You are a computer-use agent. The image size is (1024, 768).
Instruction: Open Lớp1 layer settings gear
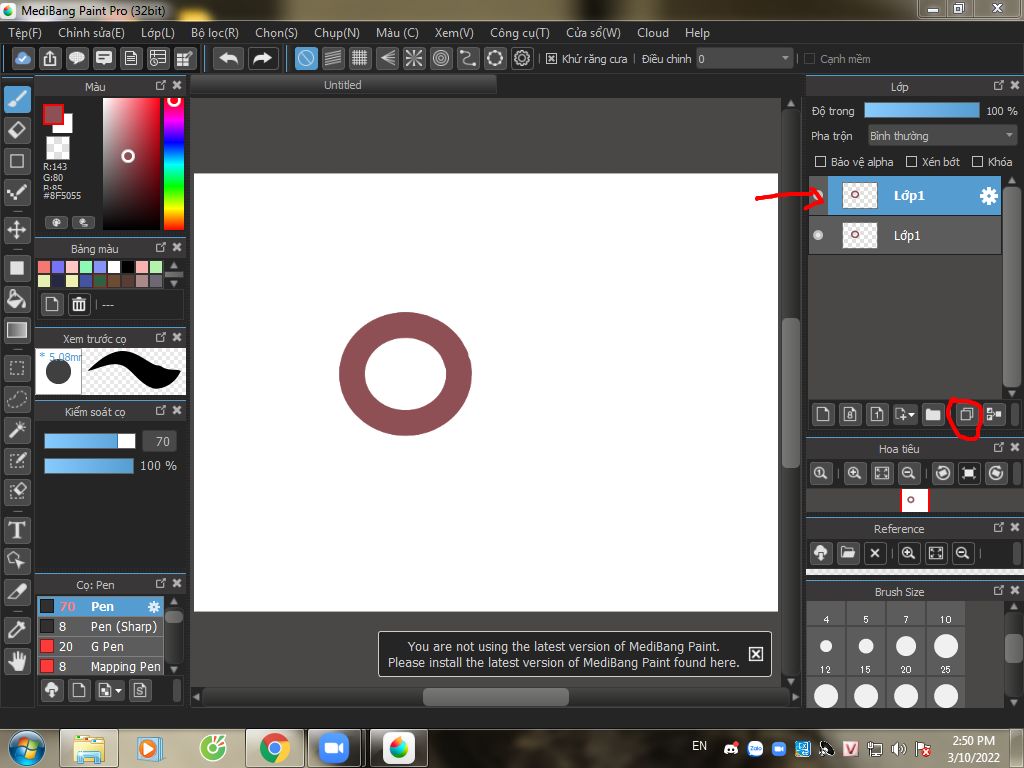pos(989,195)
